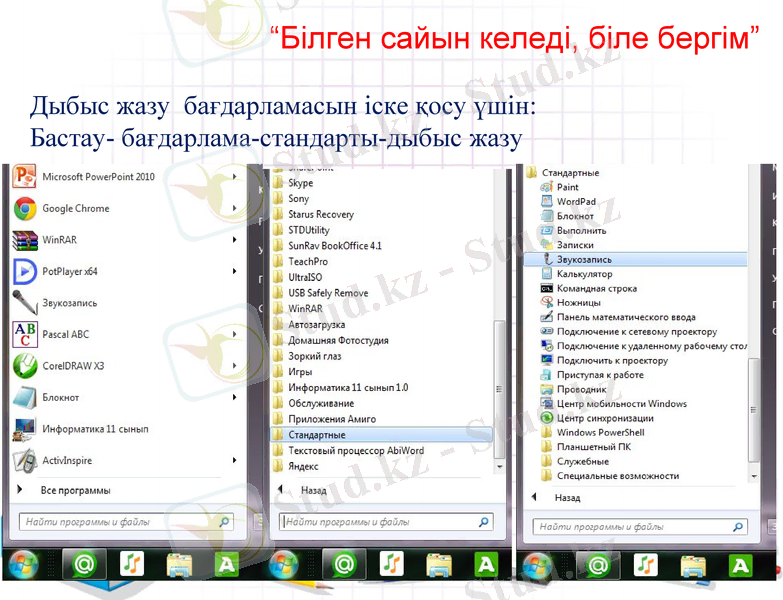Image resolution: width=783 pixels, height=600 pixels.
Task: Open the WinRAR icon in left menu
Action: [24, 240]
